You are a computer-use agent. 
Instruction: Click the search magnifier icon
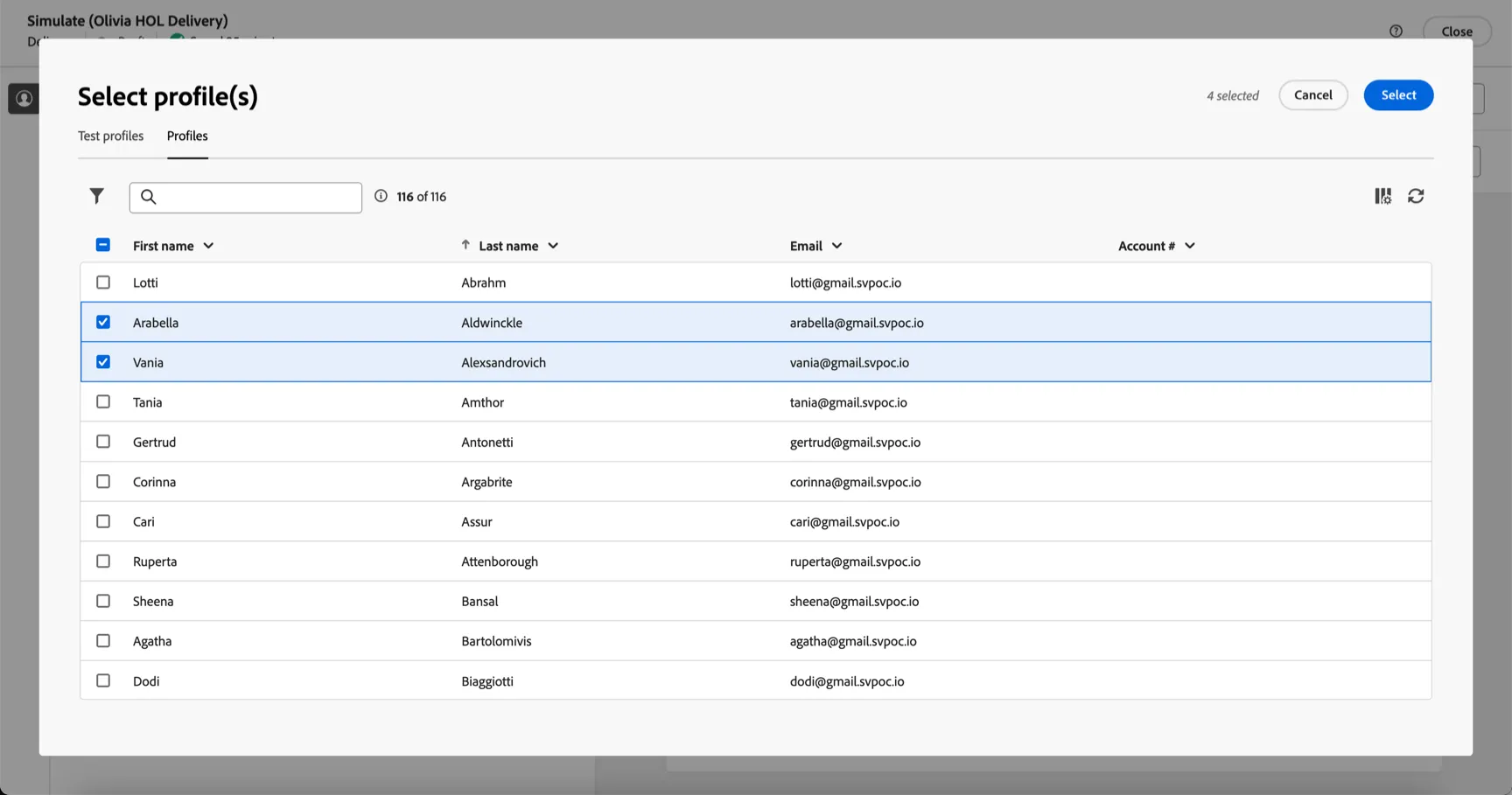coord(149,197)
